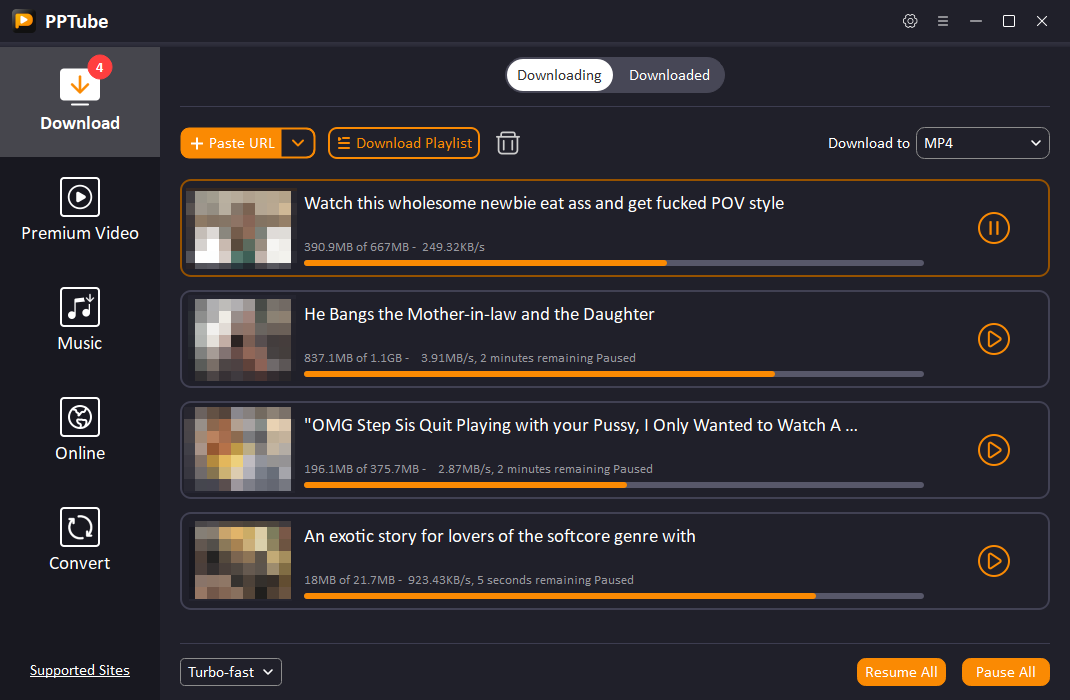1070x700 pixels.
Task: Resume the 'He Bangs the Mother-in-law' download
Action: 993,339
